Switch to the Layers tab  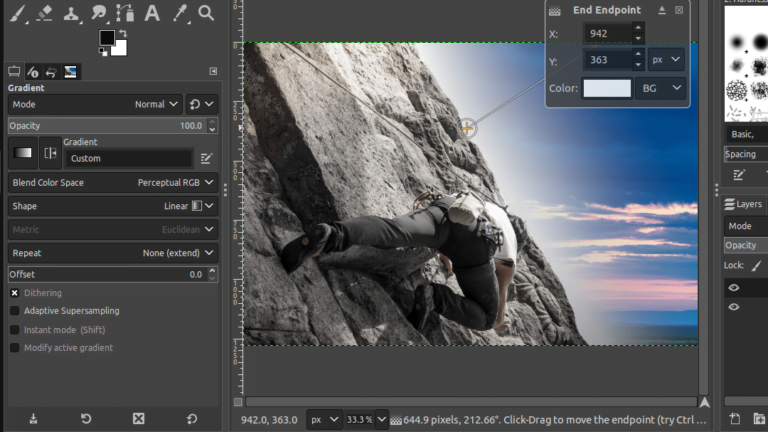pos(744,204)
